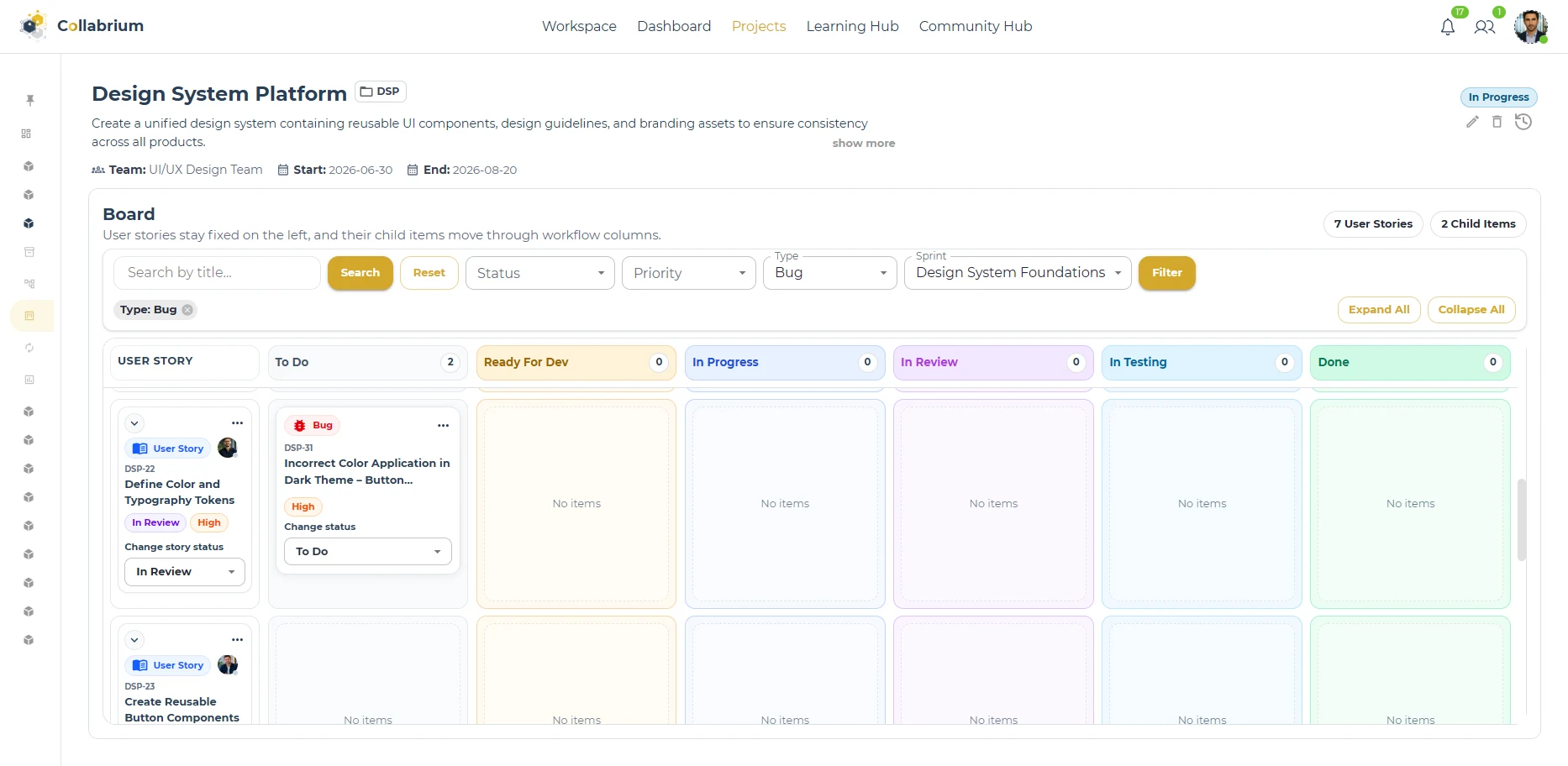The image size is (1568, 766).
Task: Apply filters with the Filter button
Action: pyautogui.click(x=1167, y=273)
